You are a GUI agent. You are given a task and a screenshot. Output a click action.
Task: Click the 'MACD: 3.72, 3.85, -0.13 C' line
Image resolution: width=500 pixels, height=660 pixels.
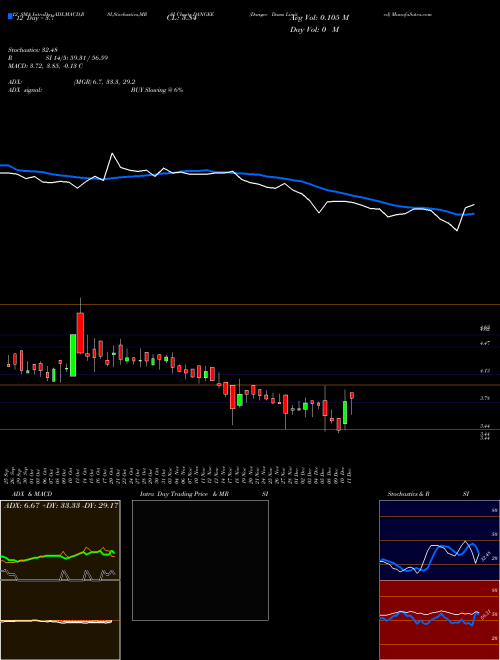45,66
